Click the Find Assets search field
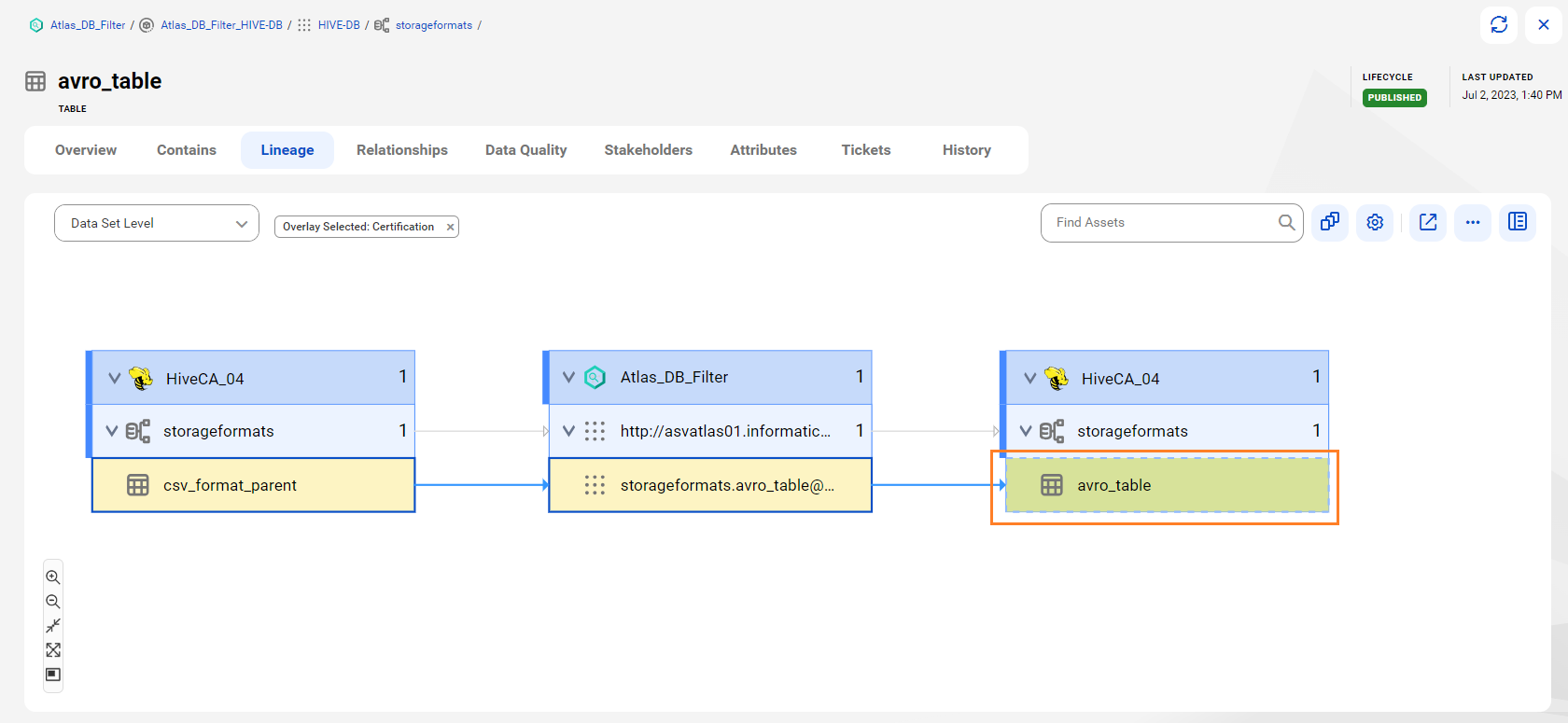This screenshot has height=723, width=1568. click(x=1171, y=223)
